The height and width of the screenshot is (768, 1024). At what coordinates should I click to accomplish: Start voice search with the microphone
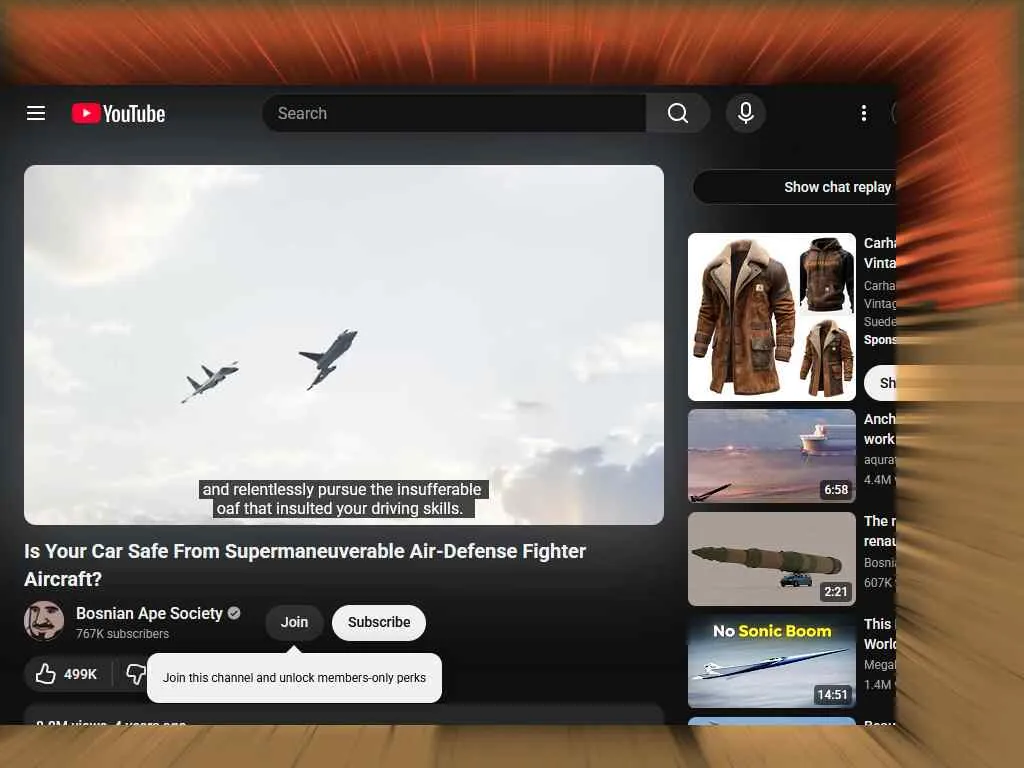coord(745,113)
